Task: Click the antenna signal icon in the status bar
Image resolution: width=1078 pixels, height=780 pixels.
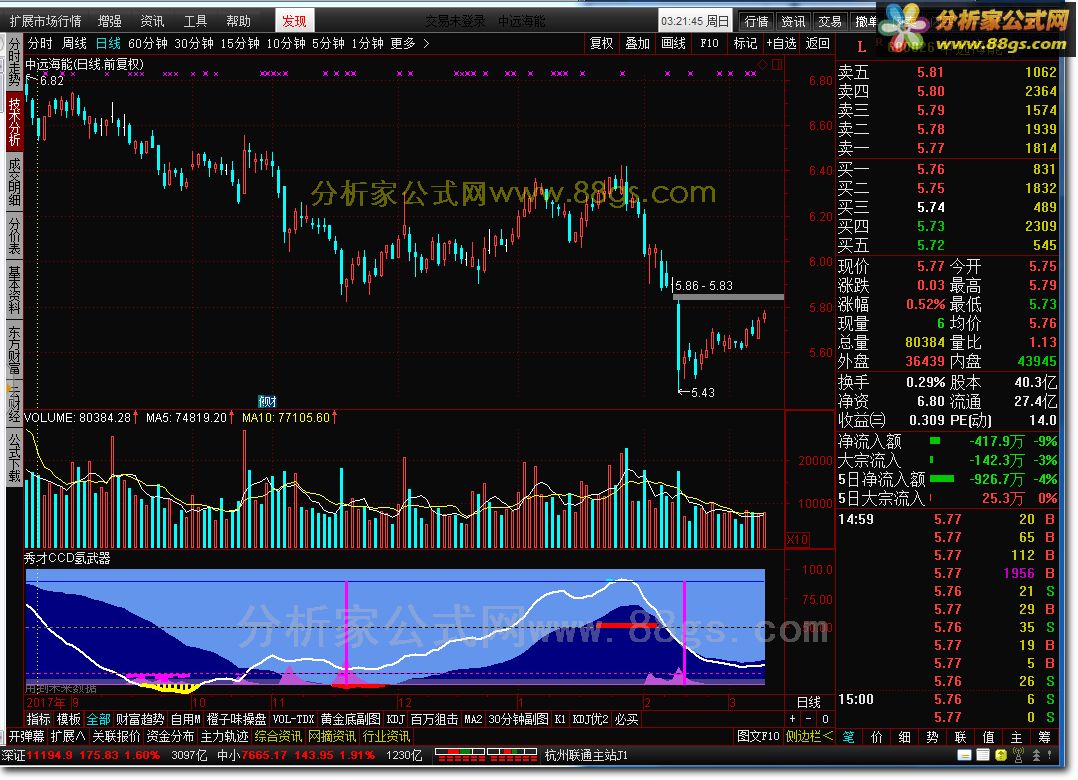Action: pyautogui.click(x=1019, y=755)
